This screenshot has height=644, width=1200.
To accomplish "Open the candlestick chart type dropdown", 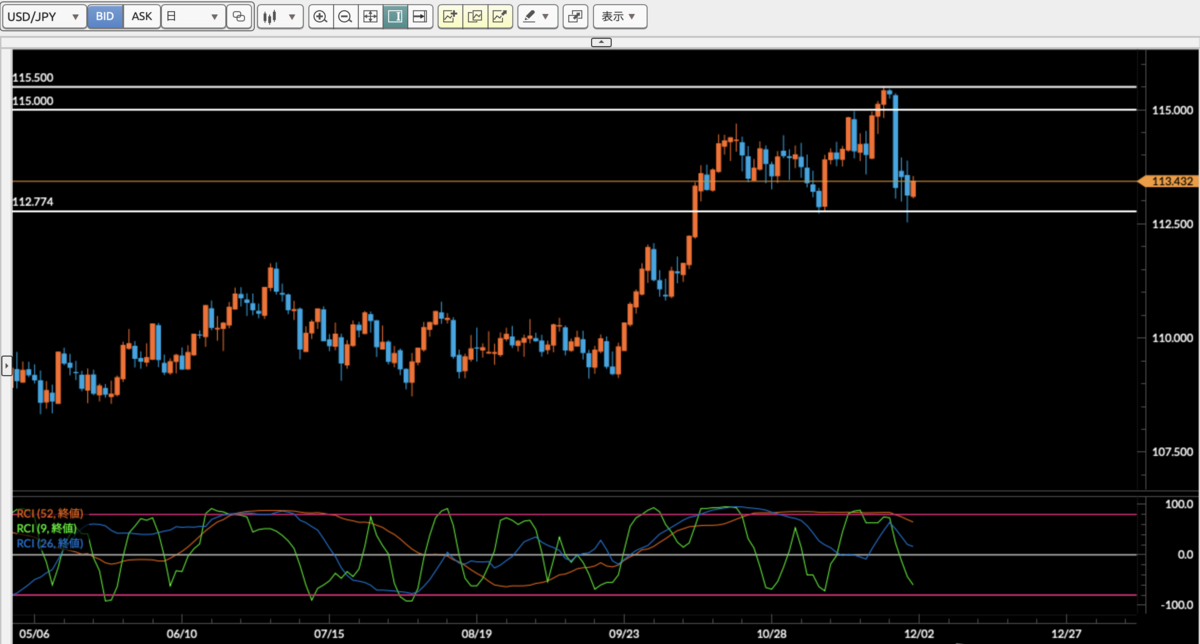I will [280, 16].
